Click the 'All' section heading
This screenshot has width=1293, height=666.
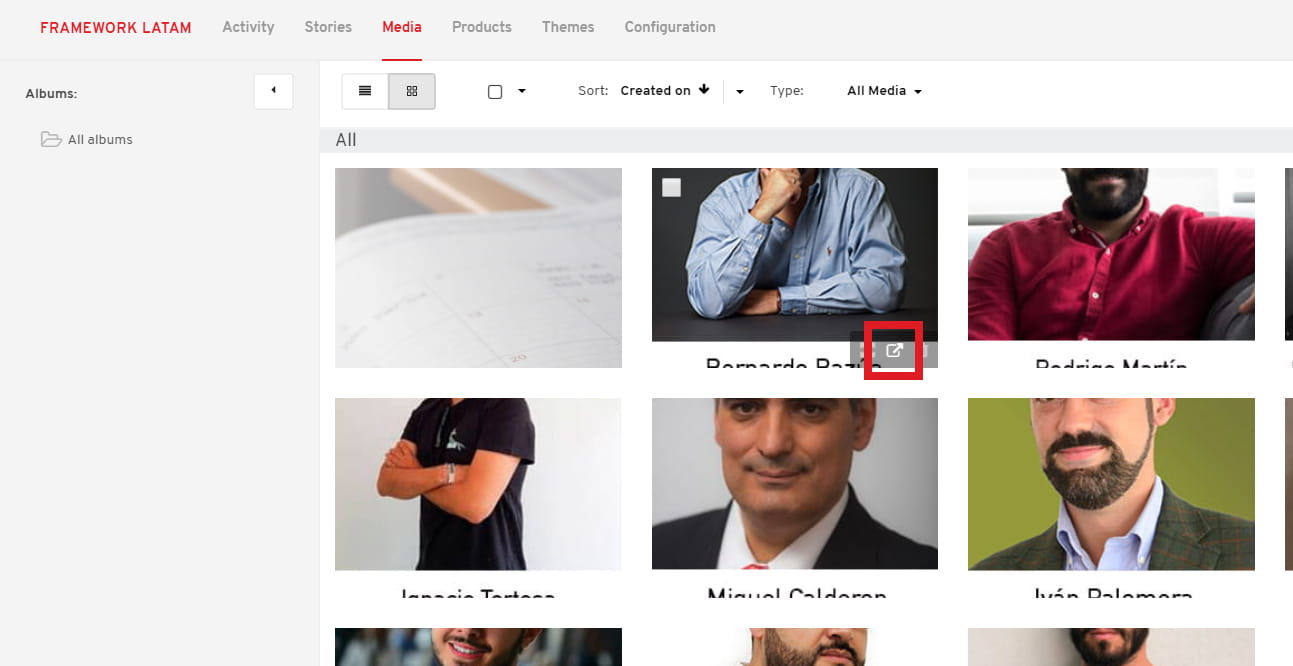click(x=346, y=140)
